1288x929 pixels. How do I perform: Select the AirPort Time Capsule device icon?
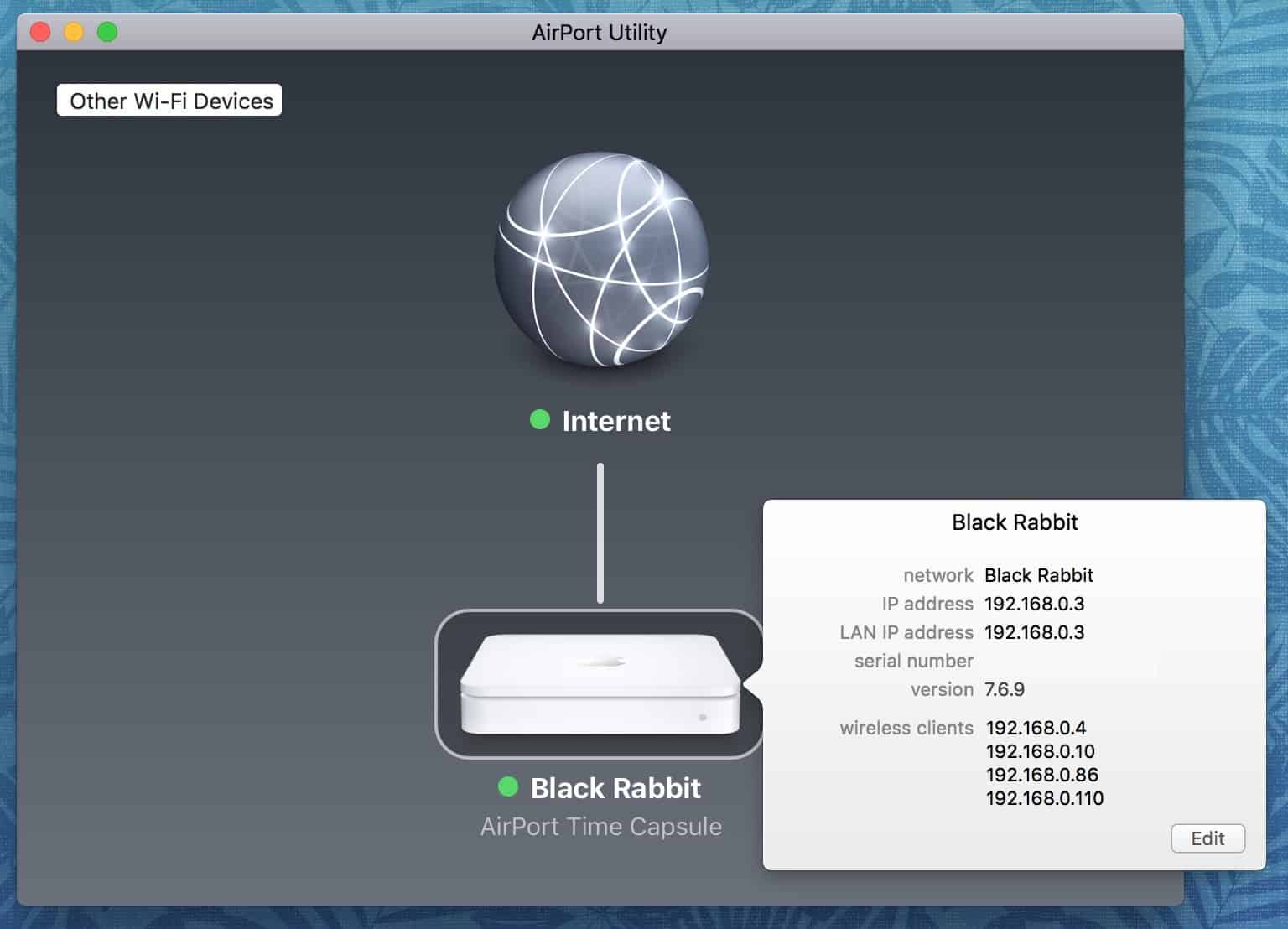click(600, 683)
